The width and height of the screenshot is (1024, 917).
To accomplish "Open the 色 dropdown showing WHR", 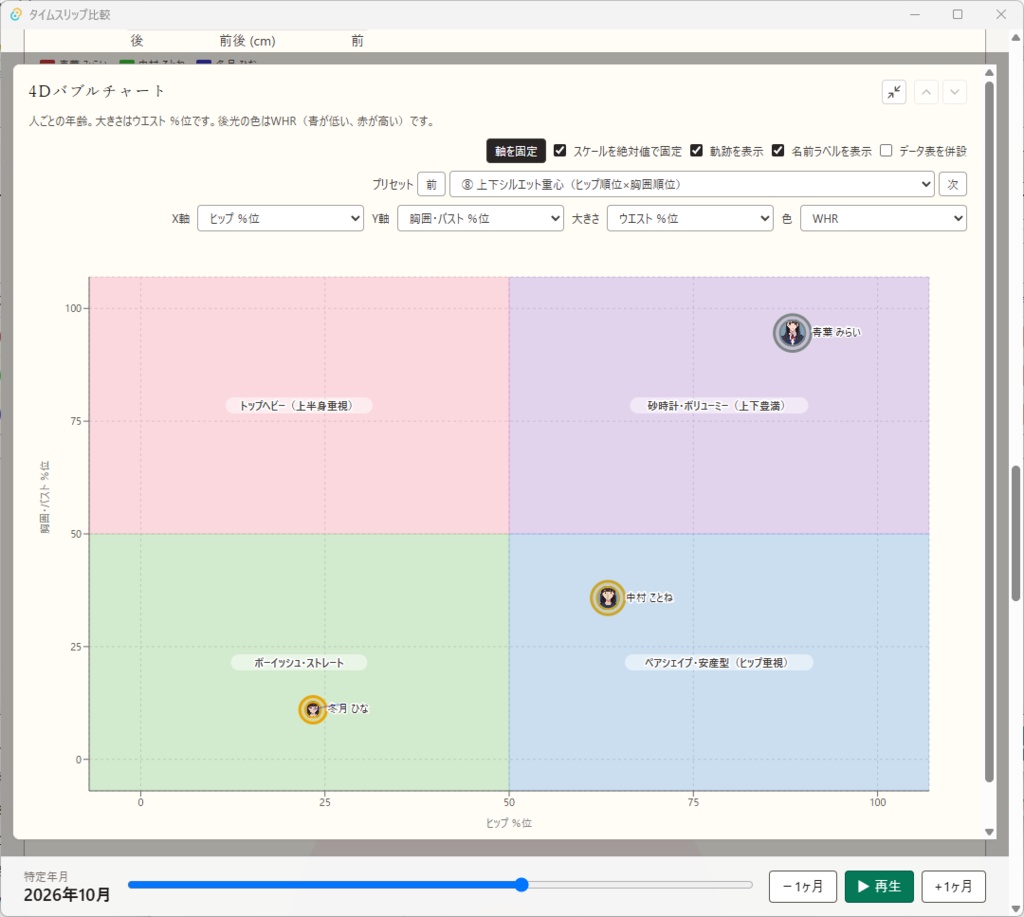I will [x=884, y=218].
